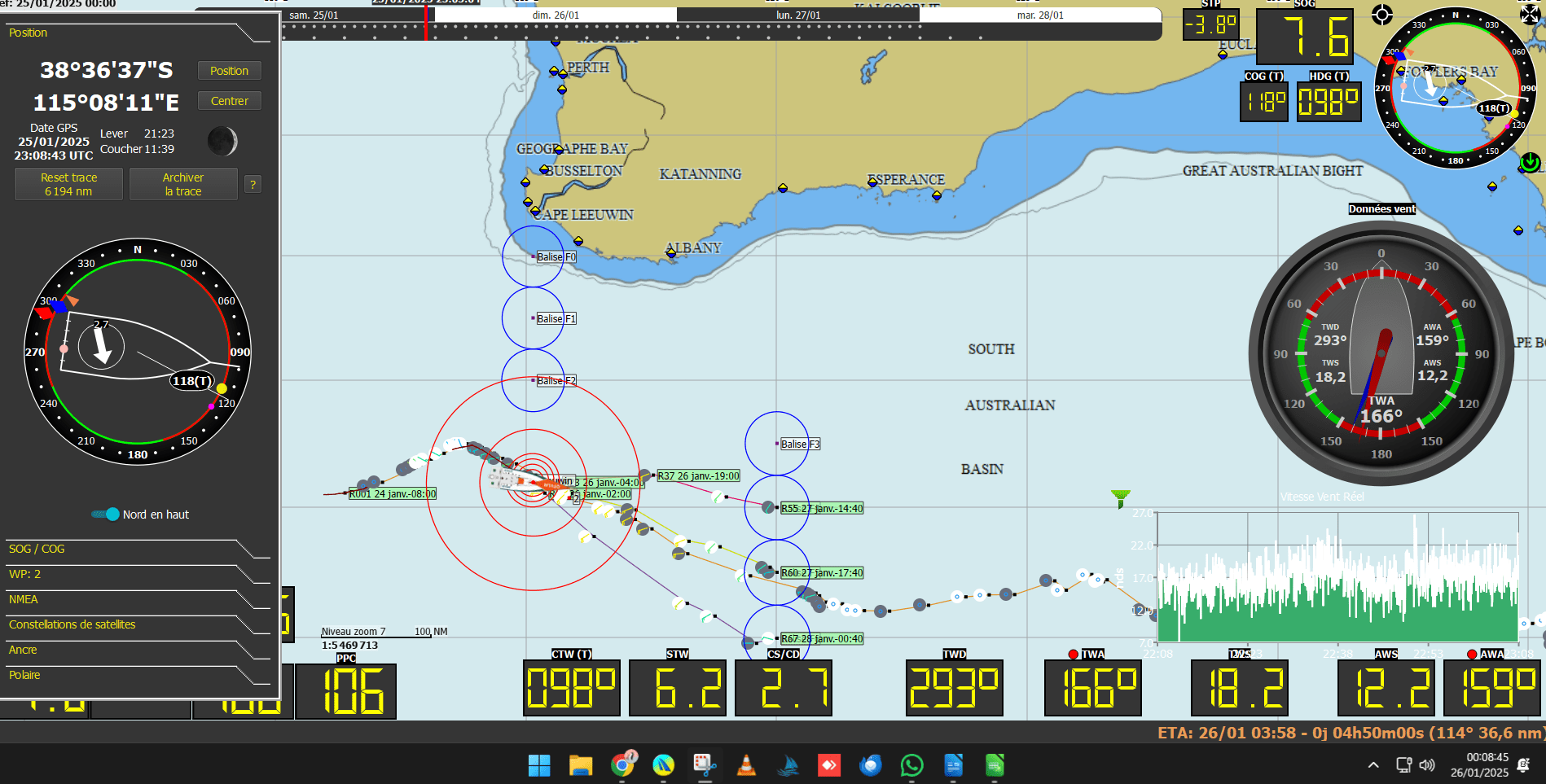Viewport: 1546px width, 784px height.
Task: Click the TWD 293° display
Action: point(955,688)
